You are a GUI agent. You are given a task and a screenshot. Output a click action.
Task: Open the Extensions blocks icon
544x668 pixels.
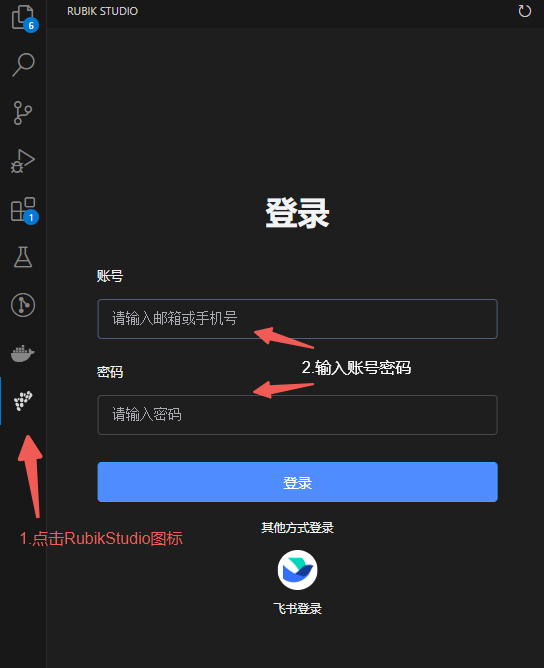point(23,210)
